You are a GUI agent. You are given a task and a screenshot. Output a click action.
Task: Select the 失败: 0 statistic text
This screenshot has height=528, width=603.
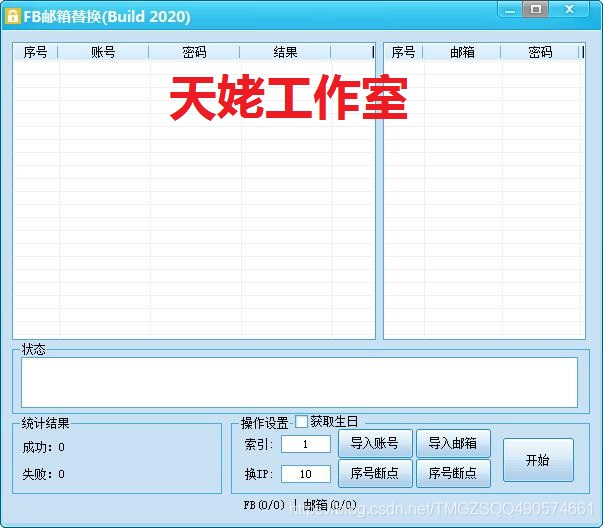tap(43, 474)
